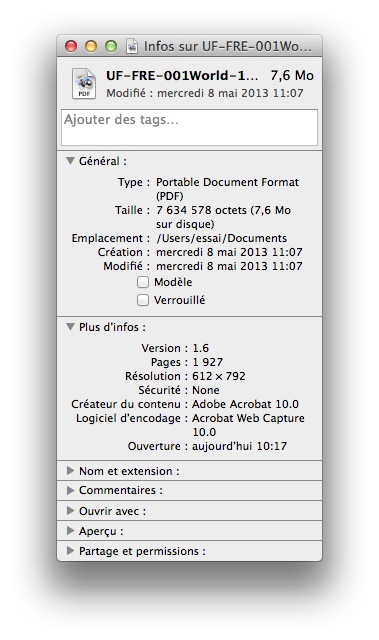Collapse the Général section triangle
Screen dimensions: 379x640
[x=71, y=161]
